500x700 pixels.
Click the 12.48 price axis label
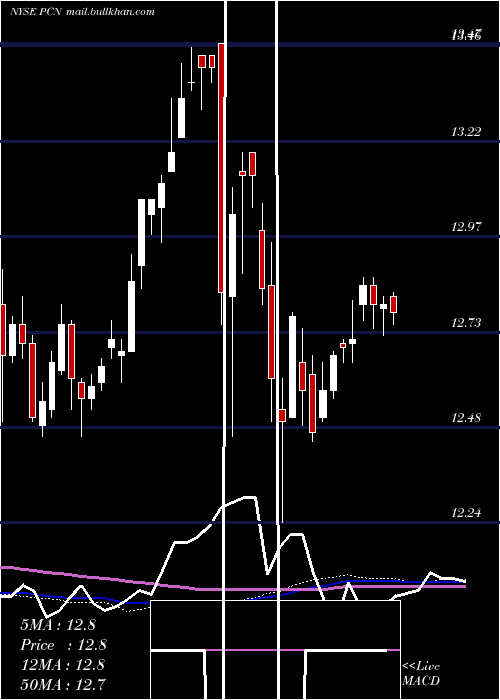pyautogui.click(x=466, y=418)
